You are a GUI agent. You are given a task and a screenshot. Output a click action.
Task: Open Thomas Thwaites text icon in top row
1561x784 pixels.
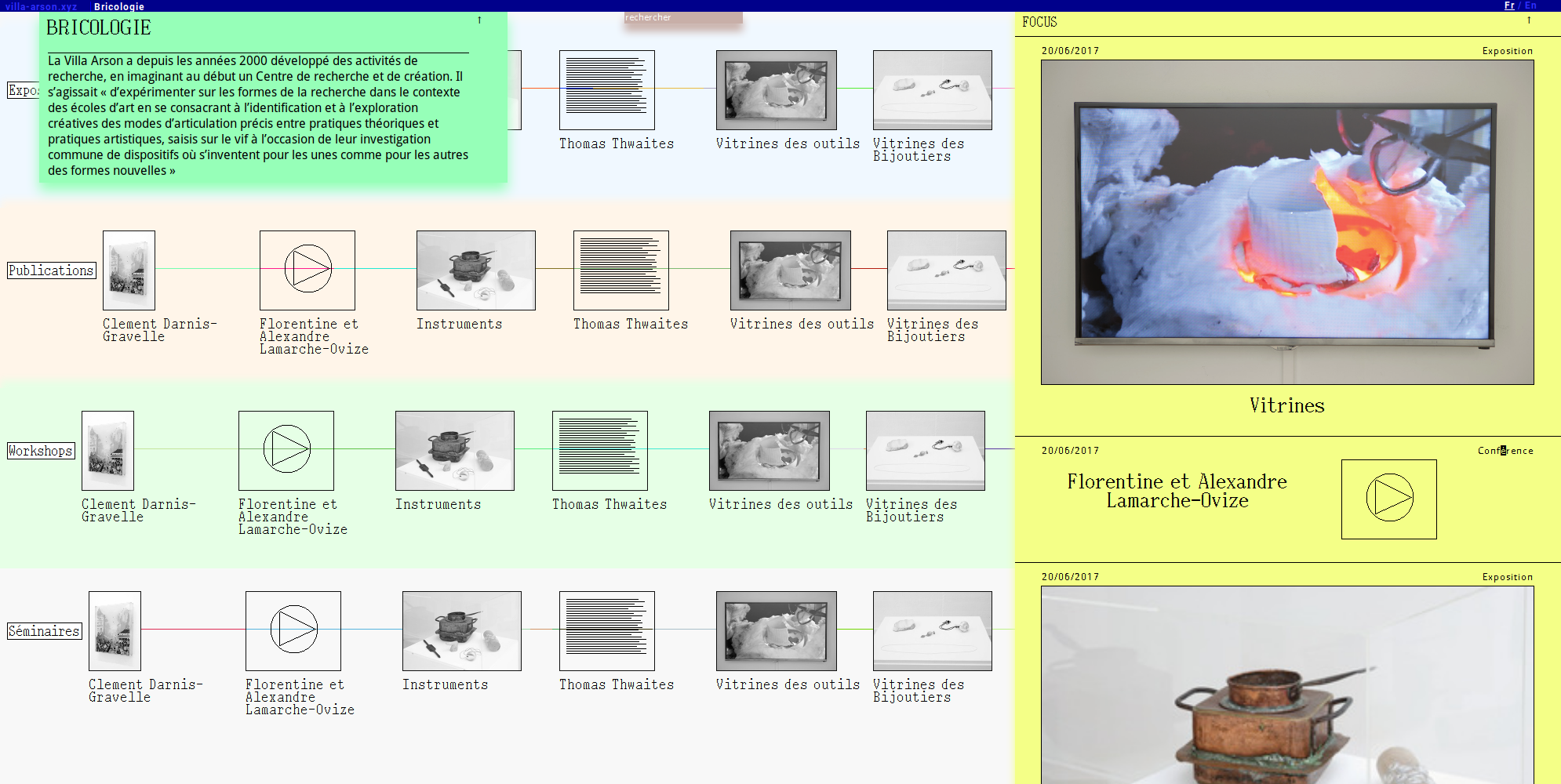[606, 90]
